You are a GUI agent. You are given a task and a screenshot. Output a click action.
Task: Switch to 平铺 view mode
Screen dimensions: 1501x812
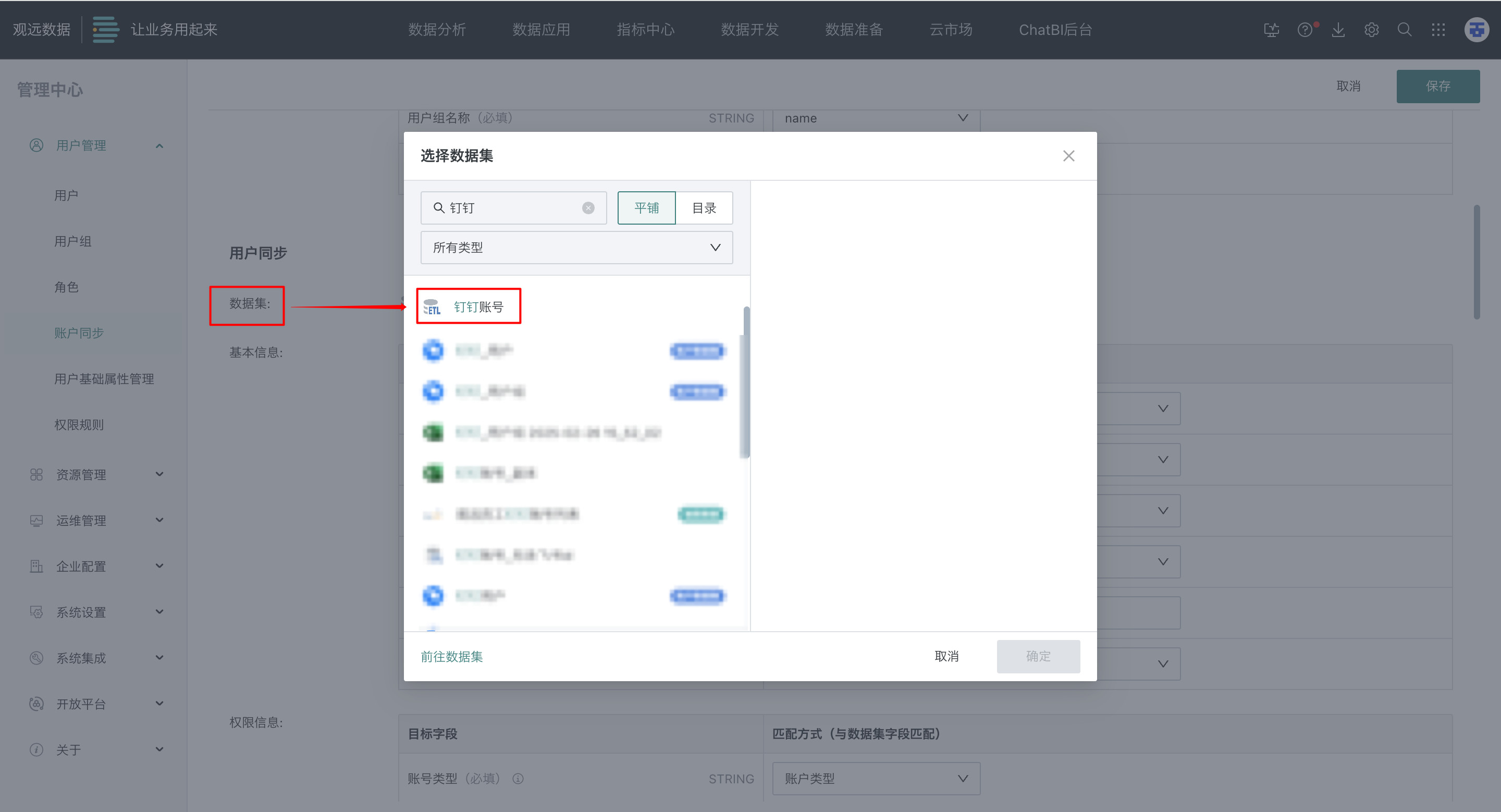(646, 208)
